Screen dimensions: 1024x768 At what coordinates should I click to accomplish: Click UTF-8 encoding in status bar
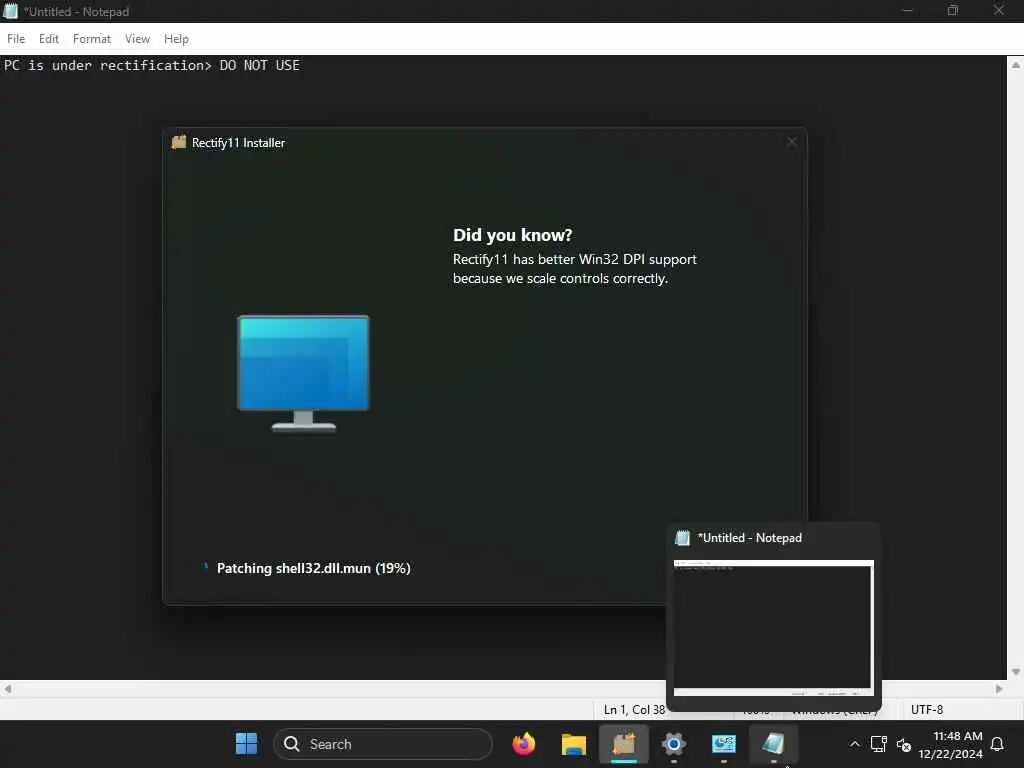tap(927, 709)
